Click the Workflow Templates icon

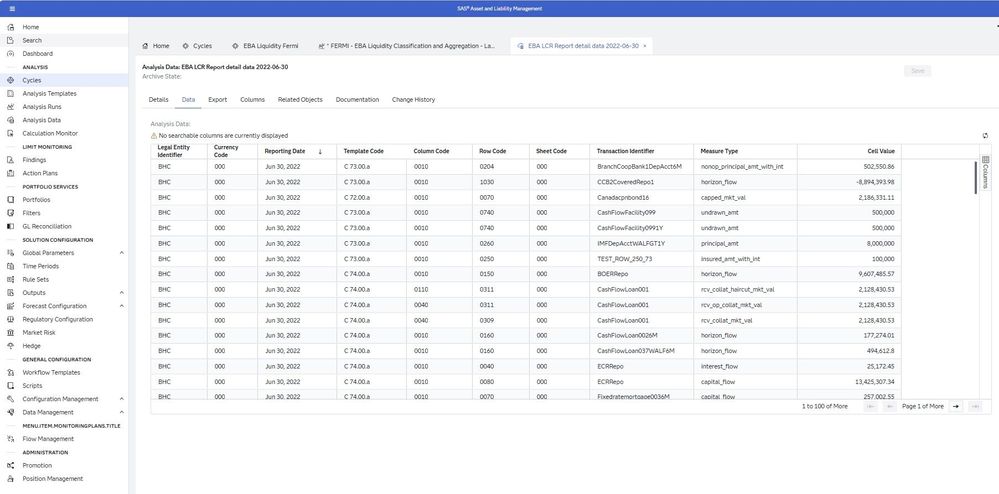click(10, 372)
